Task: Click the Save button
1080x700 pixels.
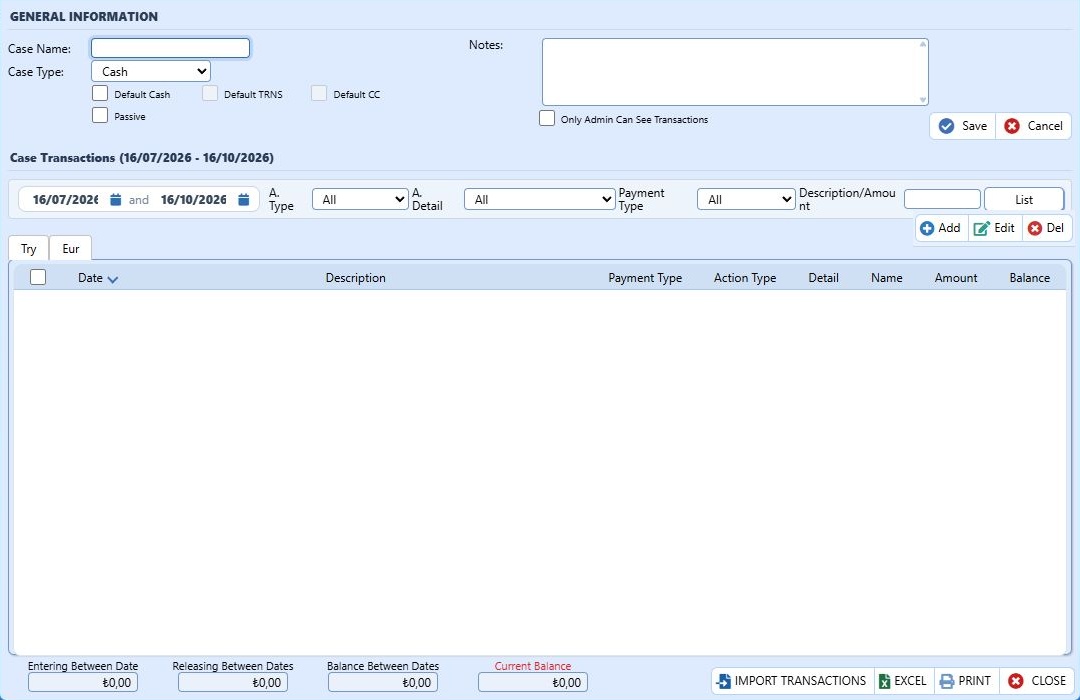Action: 963,126
